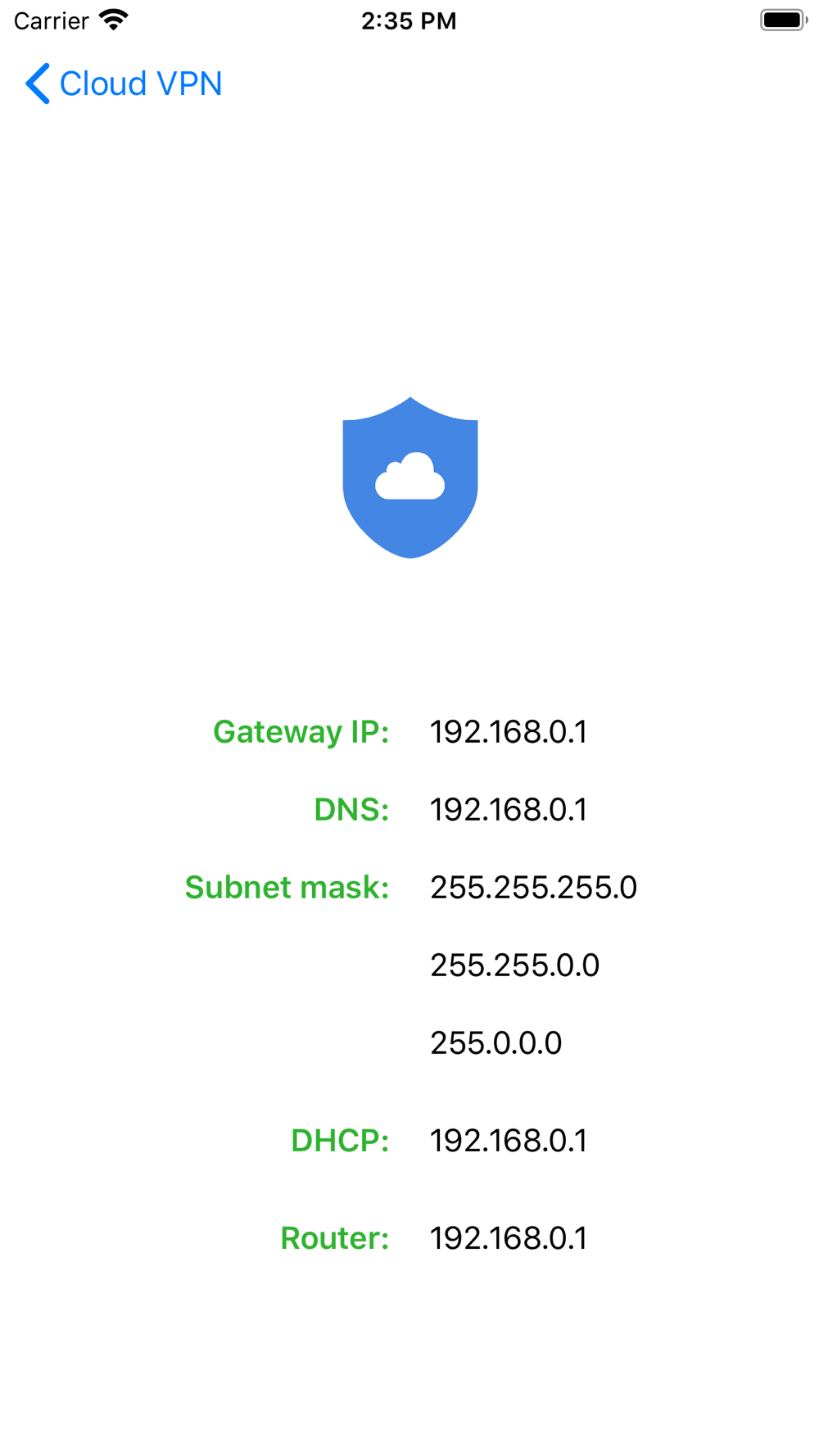This screenshot has height=1456, width=819.
Task: Tap the DNS label
Action: click(x=351, y=809)
